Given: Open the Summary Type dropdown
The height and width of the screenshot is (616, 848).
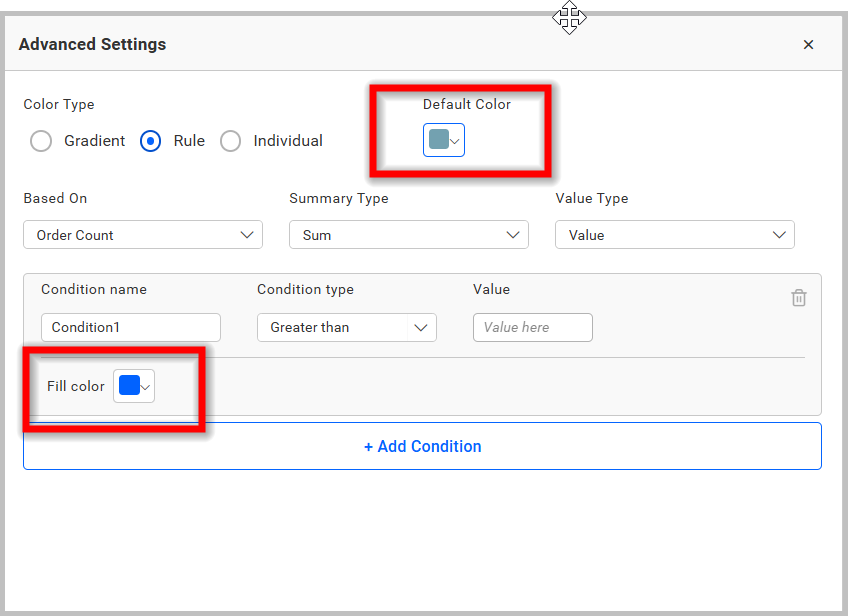Looking at the screenshot, I should click(408, 234).
